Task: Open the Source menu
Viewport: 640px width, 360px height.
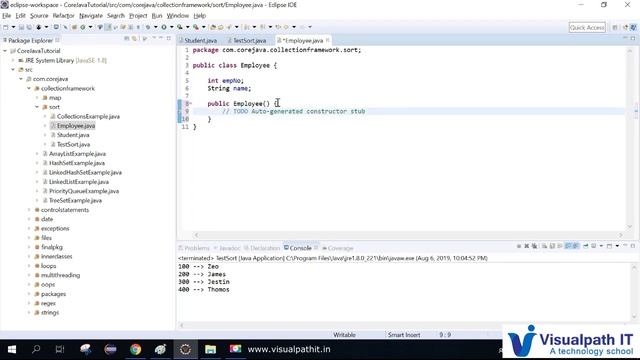Action: click(x=39, y=16)
